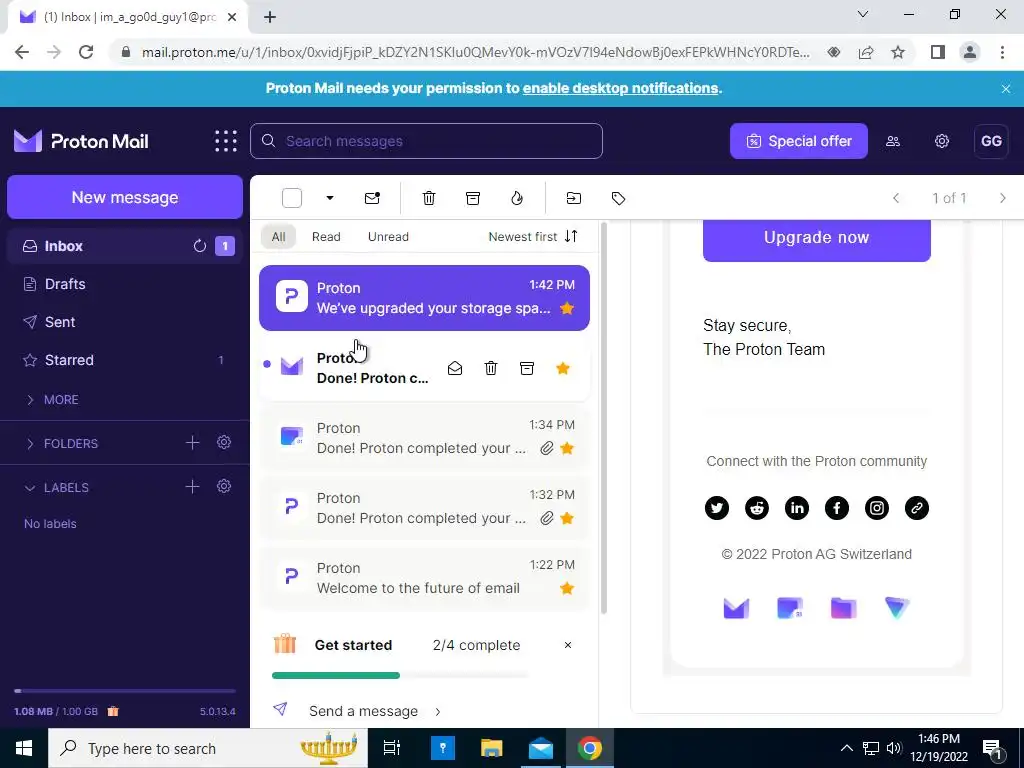The width and height of the screenshot is (1024, 768).
Task: Click 'enable desktop notifications' link
Action: [620, 88]
